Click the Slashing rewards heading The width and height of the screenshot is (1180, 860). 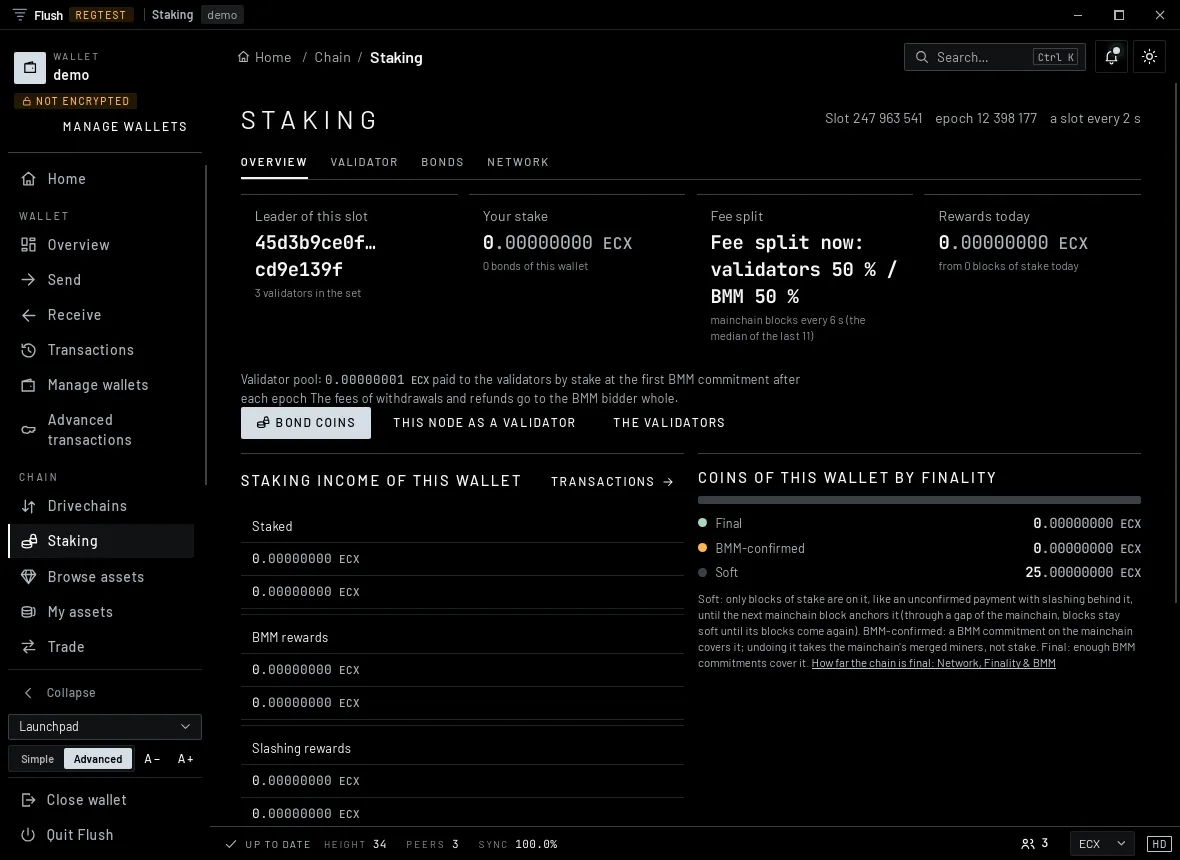pos(301,749)
